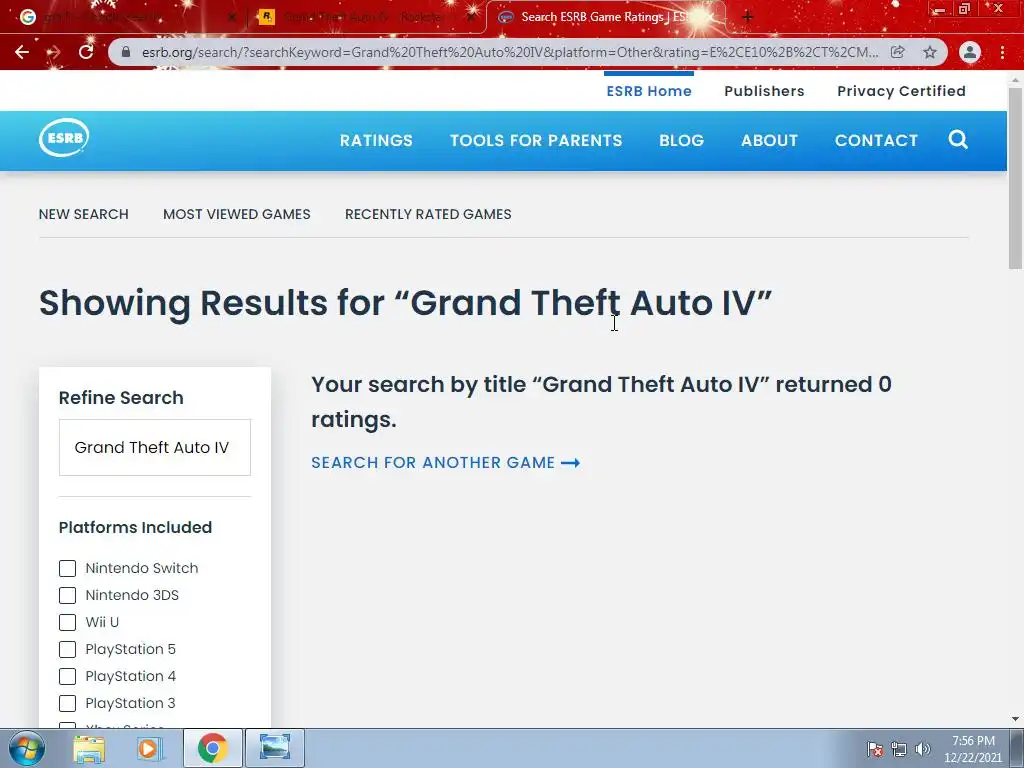Open the Privacy Certified link

coord(901,91)
